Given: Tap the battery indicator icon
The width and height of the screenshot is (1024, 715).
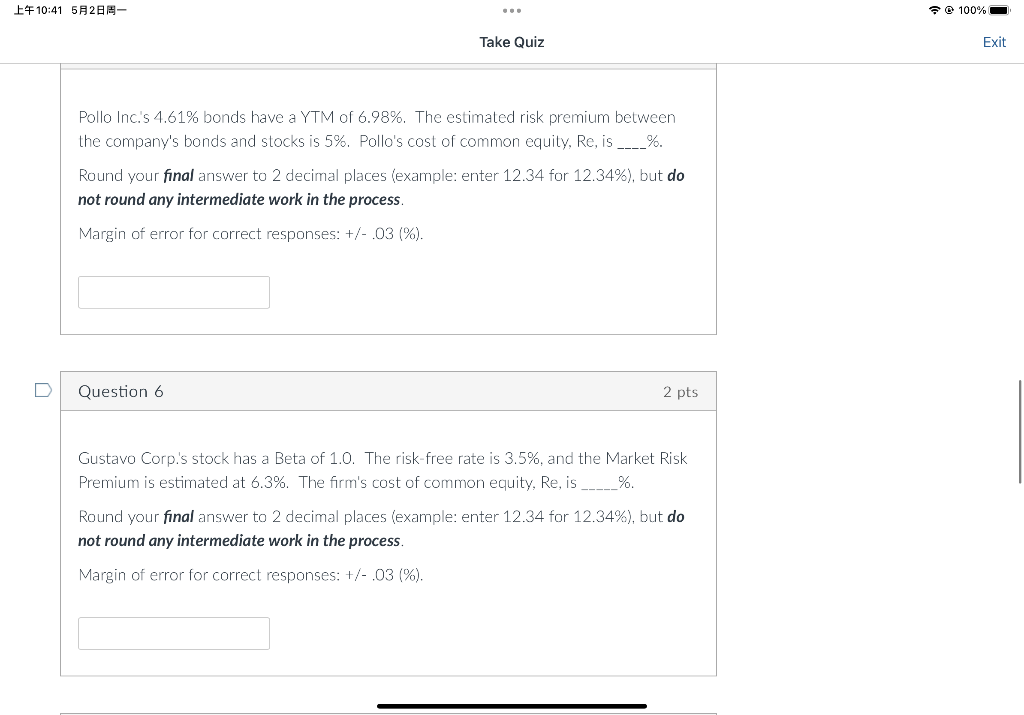Looking at the screenshot, I should click(1000, 10).
